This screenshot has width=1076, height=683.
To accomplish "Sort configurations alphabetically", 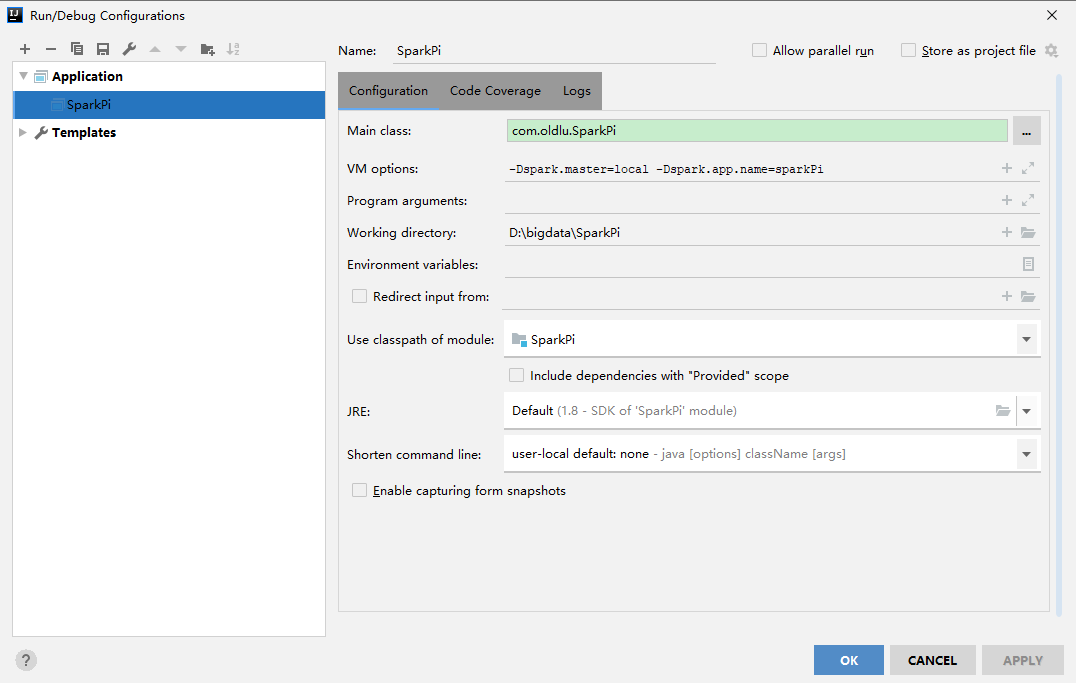I will [x=233, y=49].
